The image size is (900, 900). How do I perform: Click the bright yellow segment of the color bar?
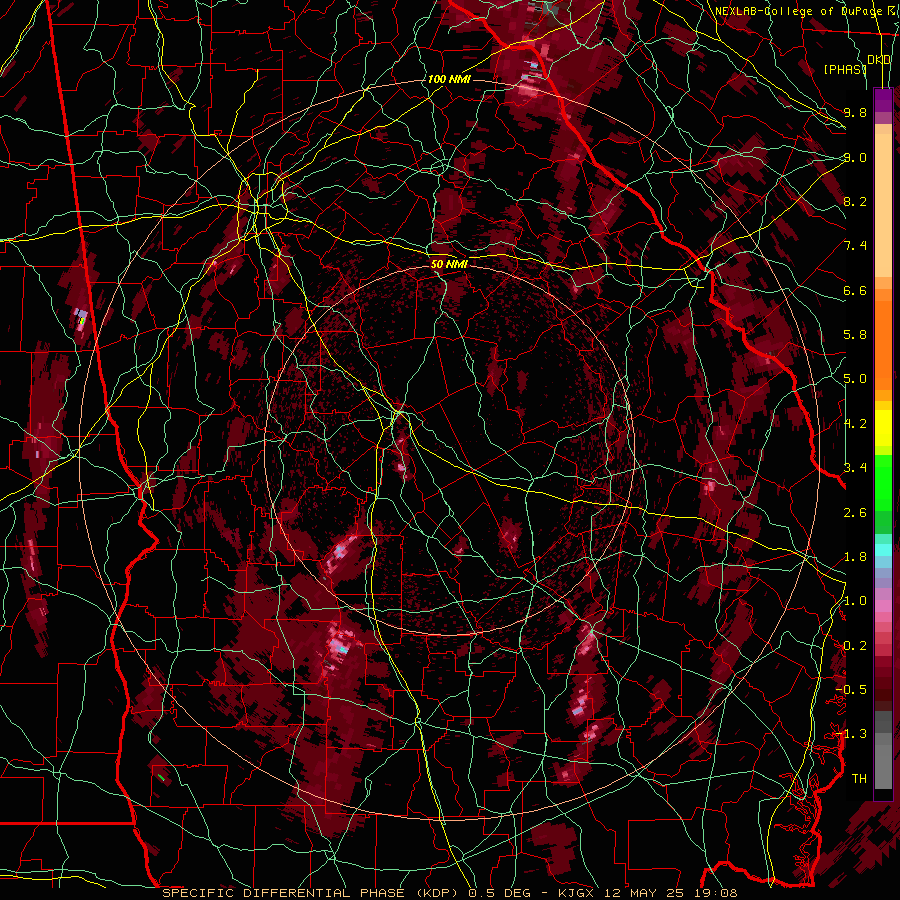(883, 428)
